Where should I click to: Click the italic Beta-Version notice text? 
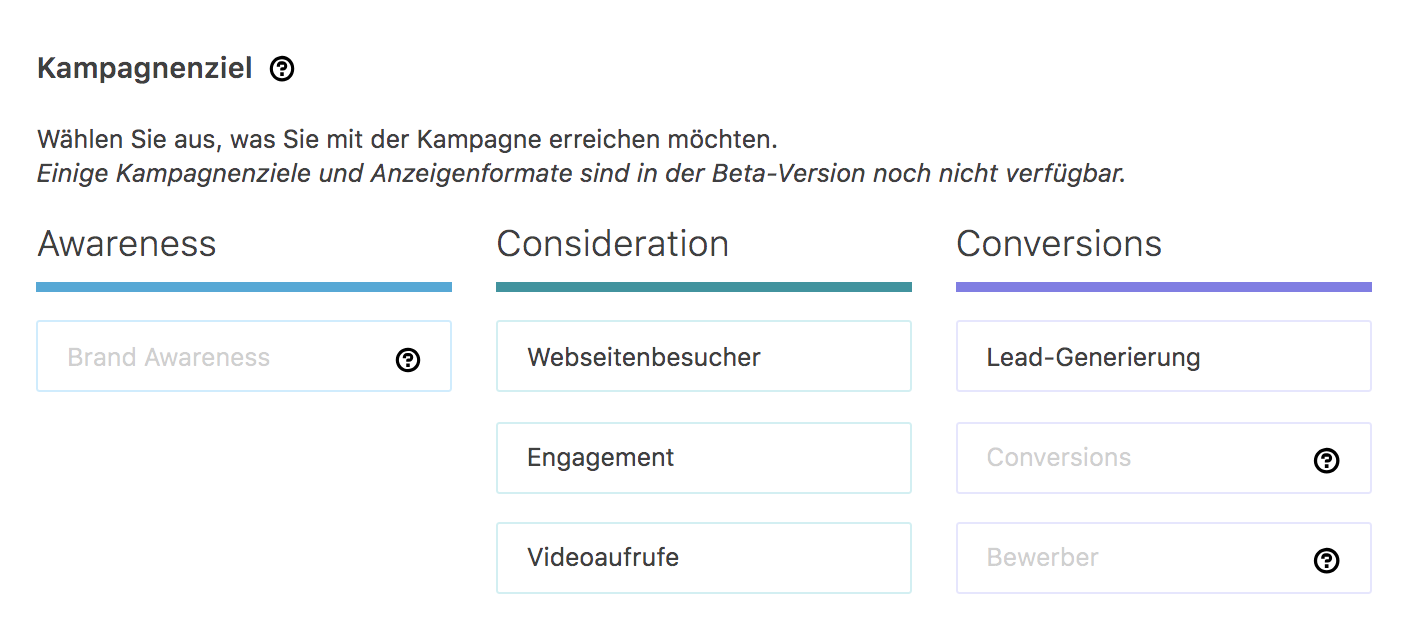581,173
